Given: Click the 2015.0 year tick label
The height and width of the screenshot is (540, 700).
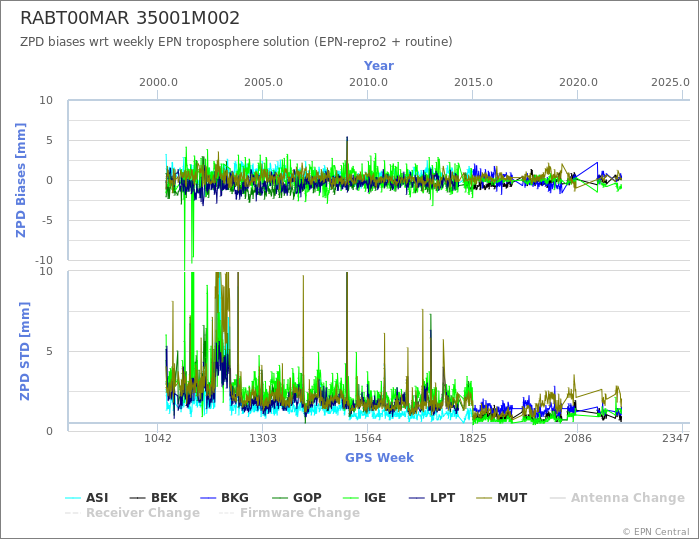Looking at the screenshot, I should point(473,83).
